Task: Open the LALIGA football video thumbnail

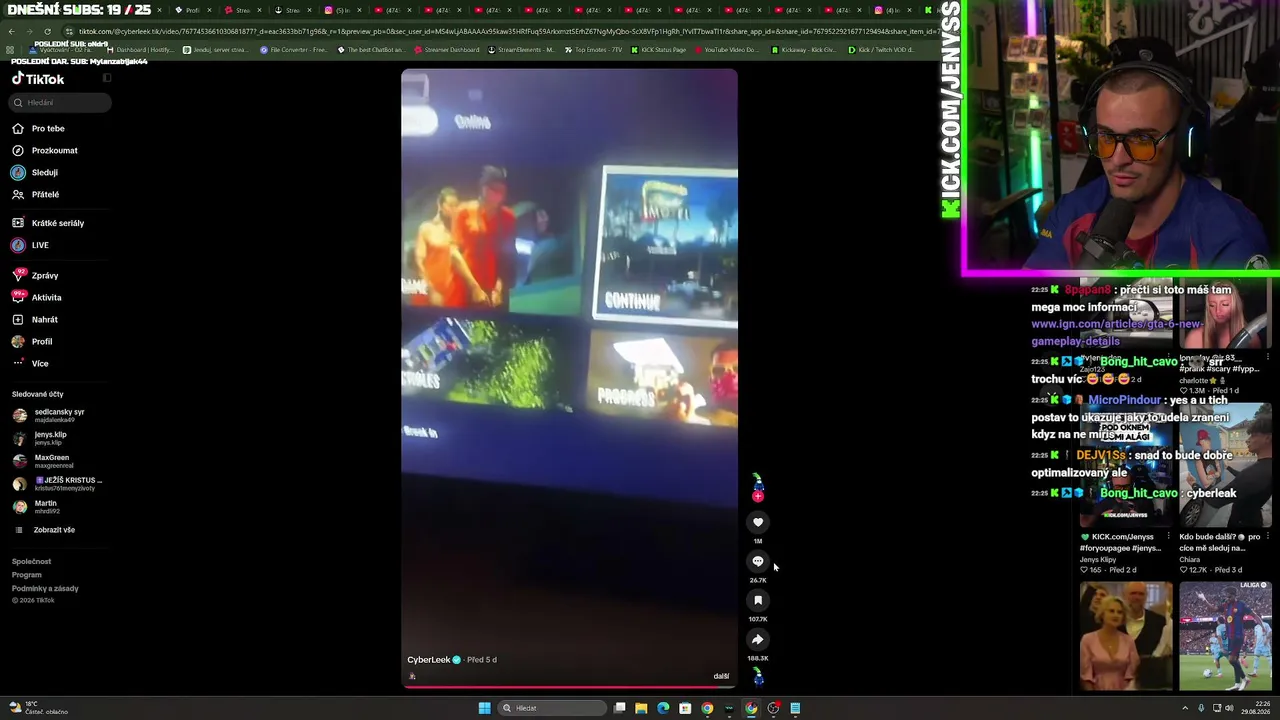Action: [1225, 636]
